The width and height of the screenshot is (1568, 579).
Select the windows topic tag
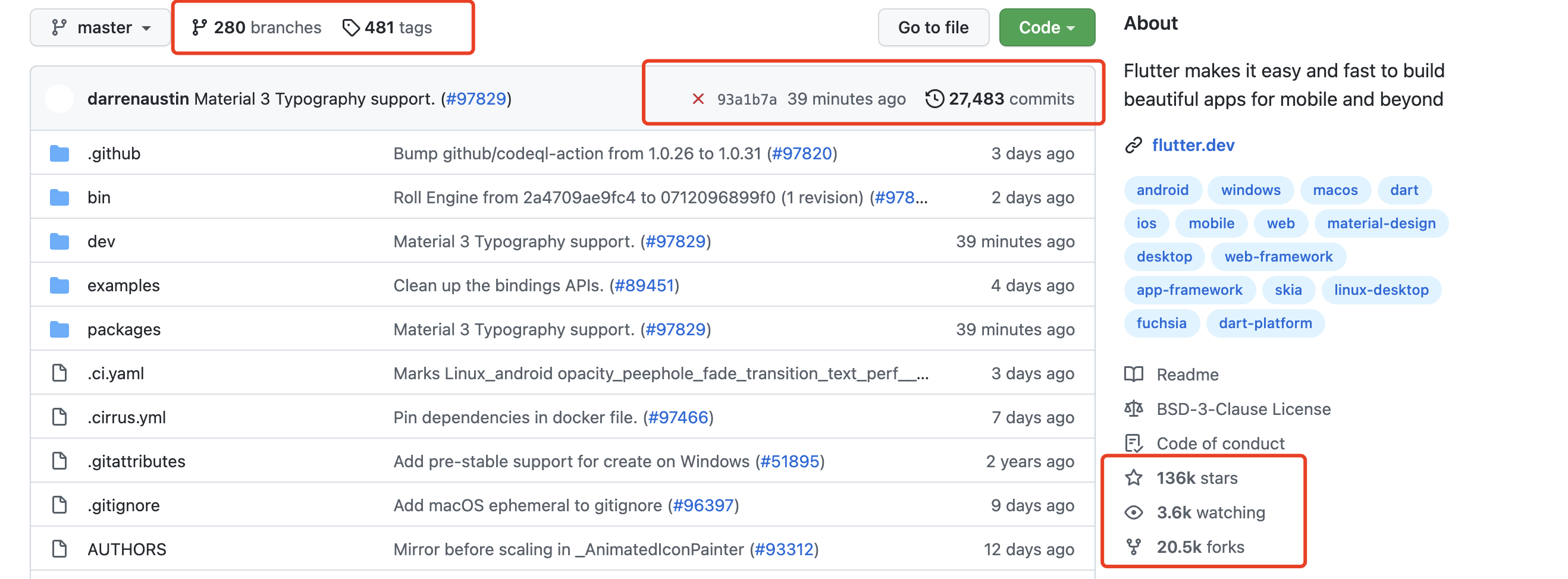click(1250, 190)
